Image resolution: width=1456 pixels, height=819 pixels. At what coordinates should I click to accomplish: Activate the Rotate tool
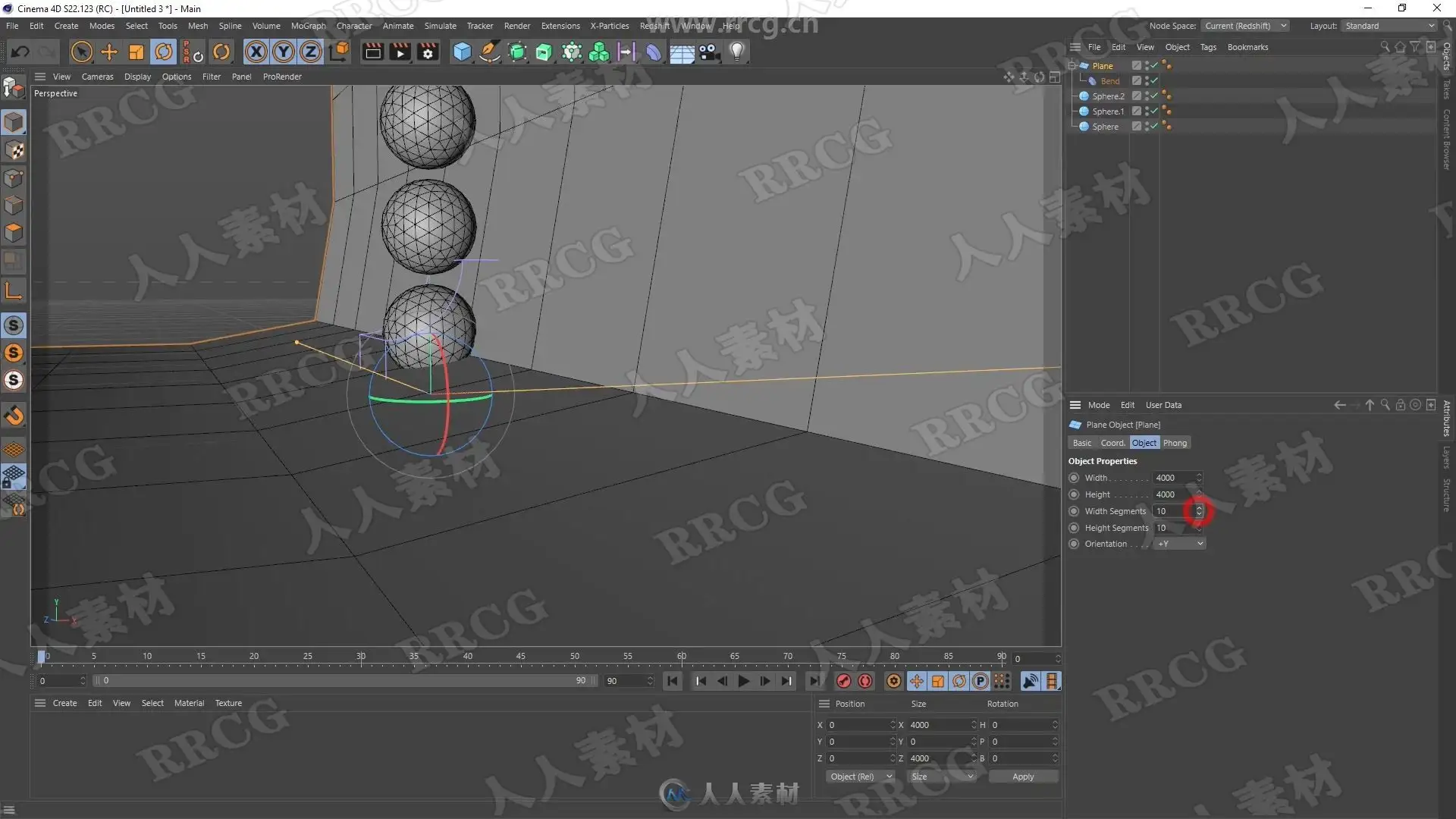(x=164, y=52)
